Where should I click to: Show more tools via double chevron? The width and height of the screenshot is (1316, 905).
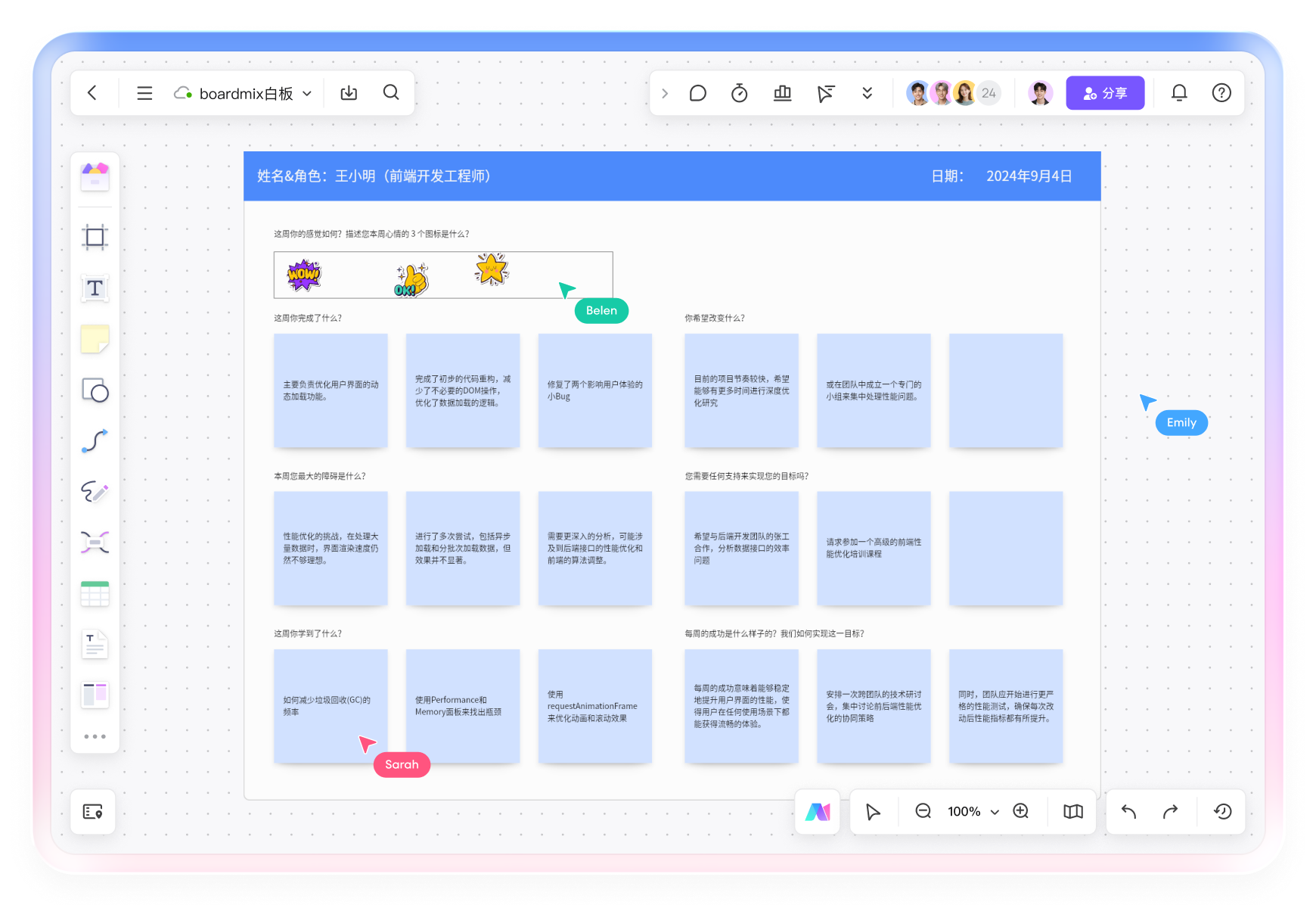(867, 93)
